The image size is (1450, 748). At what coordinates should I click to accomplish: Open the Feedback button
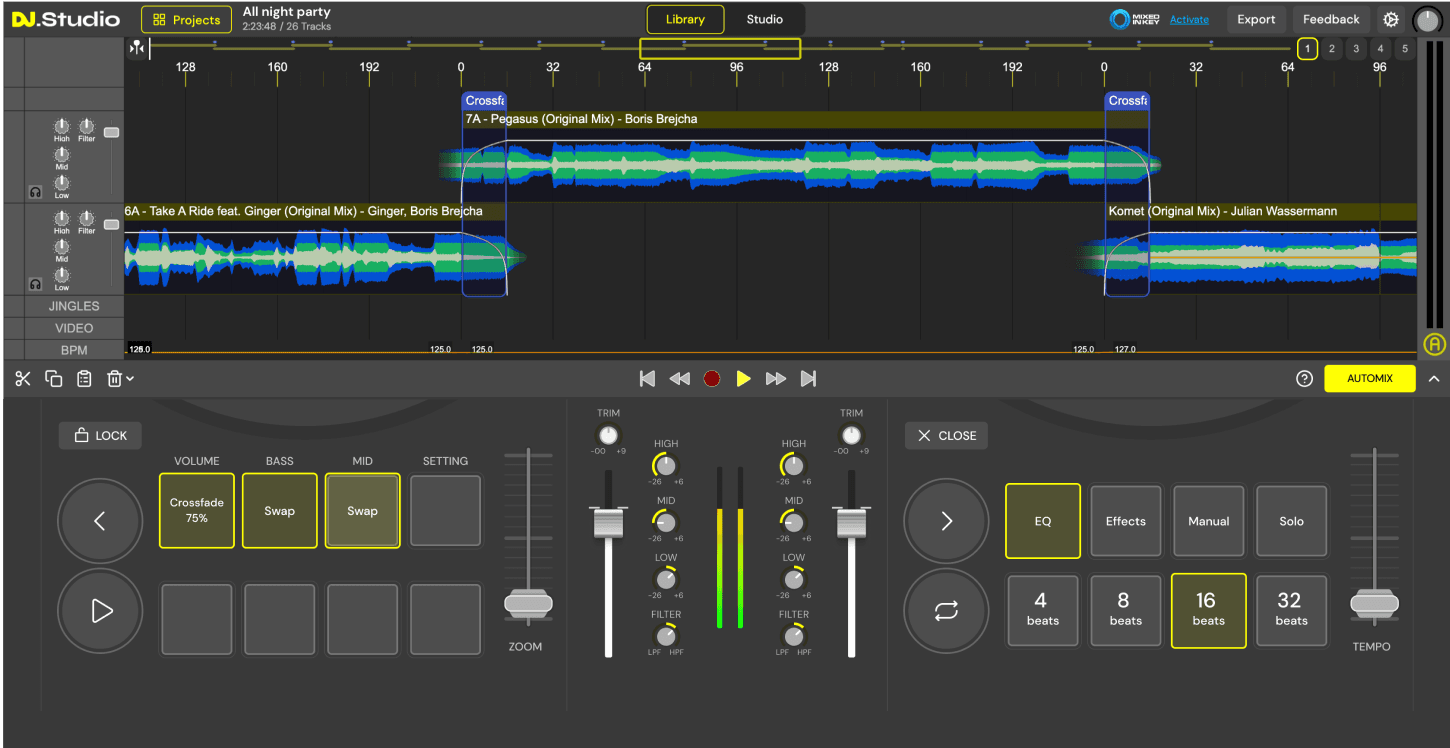(x=1331, y=19)
